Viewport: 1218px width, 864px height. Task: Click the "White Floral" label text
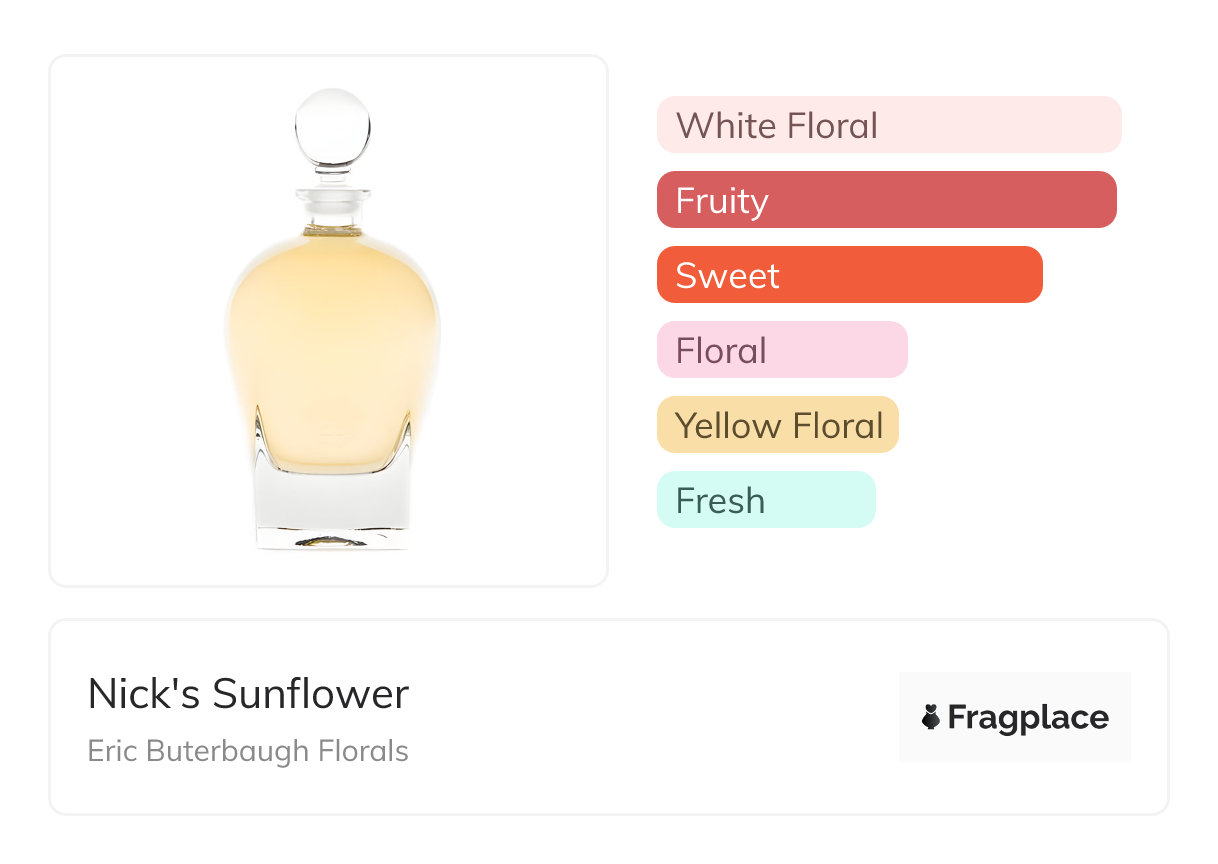tap(776, 126)
